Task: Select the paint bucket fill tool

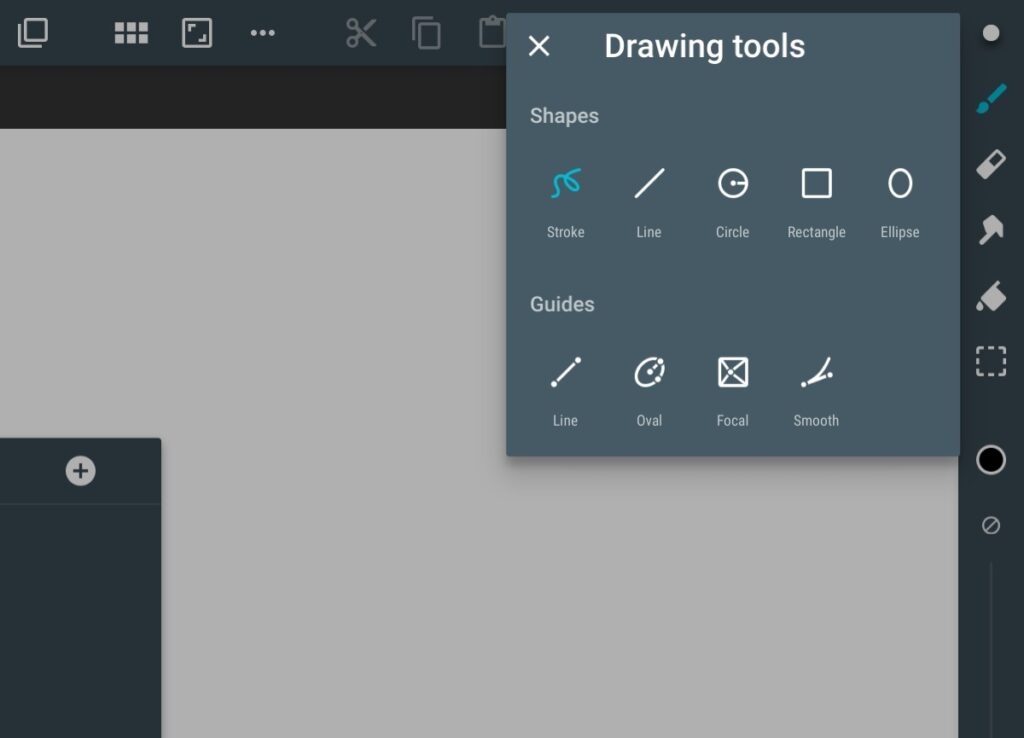Action: point(991,296)
